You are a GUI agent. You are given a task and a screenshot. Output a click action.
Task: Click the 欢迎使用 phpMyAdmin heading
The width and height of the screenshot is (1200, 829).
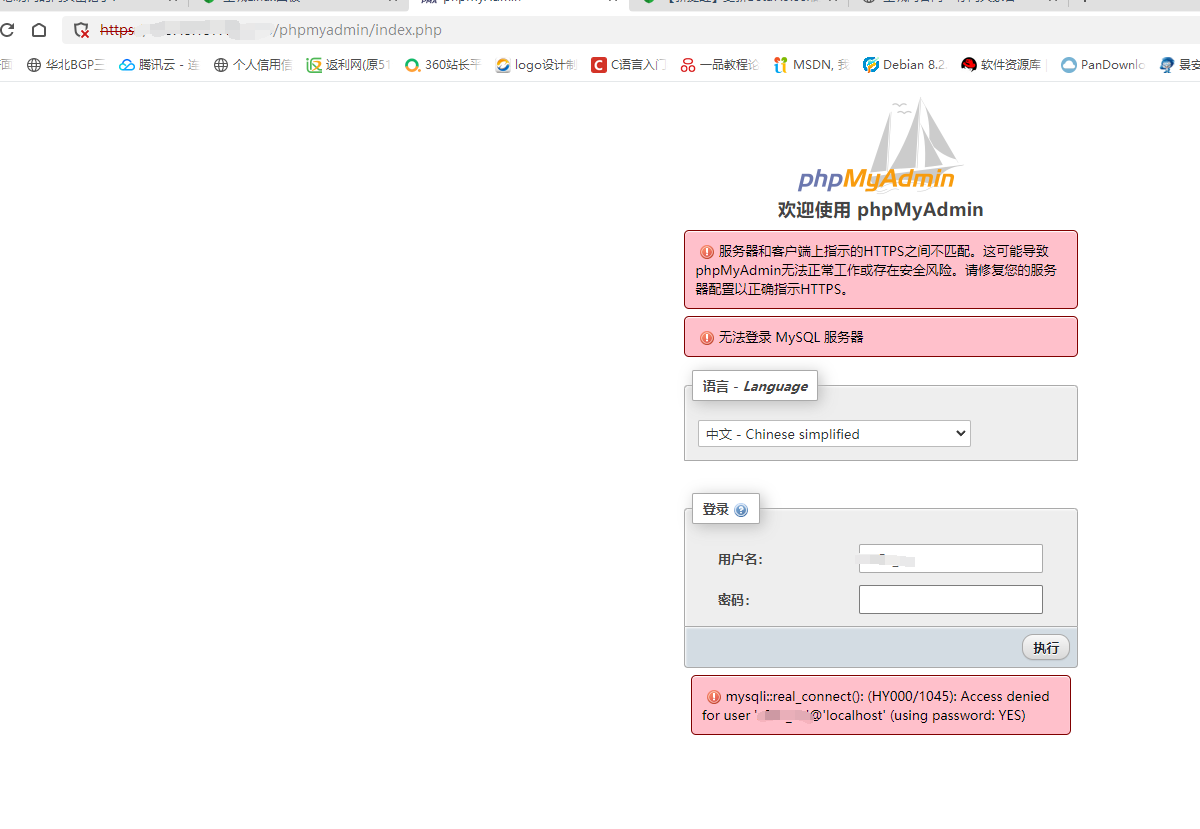pyautogui.click(x=880, y=210)
